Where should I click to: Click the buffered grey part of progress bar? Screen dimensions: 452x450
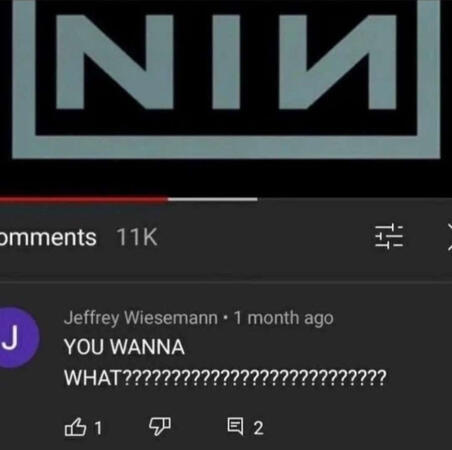tap(213, 200)
